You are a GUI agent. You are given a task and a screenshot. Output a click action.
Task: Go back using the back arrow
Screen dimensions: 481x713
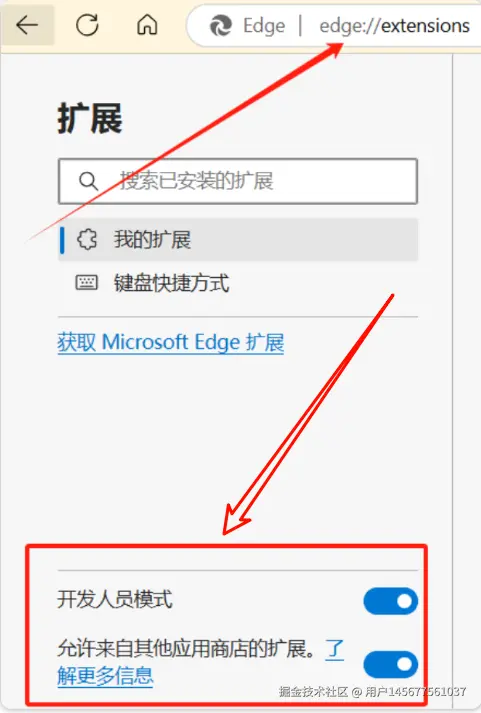(27, 25)
